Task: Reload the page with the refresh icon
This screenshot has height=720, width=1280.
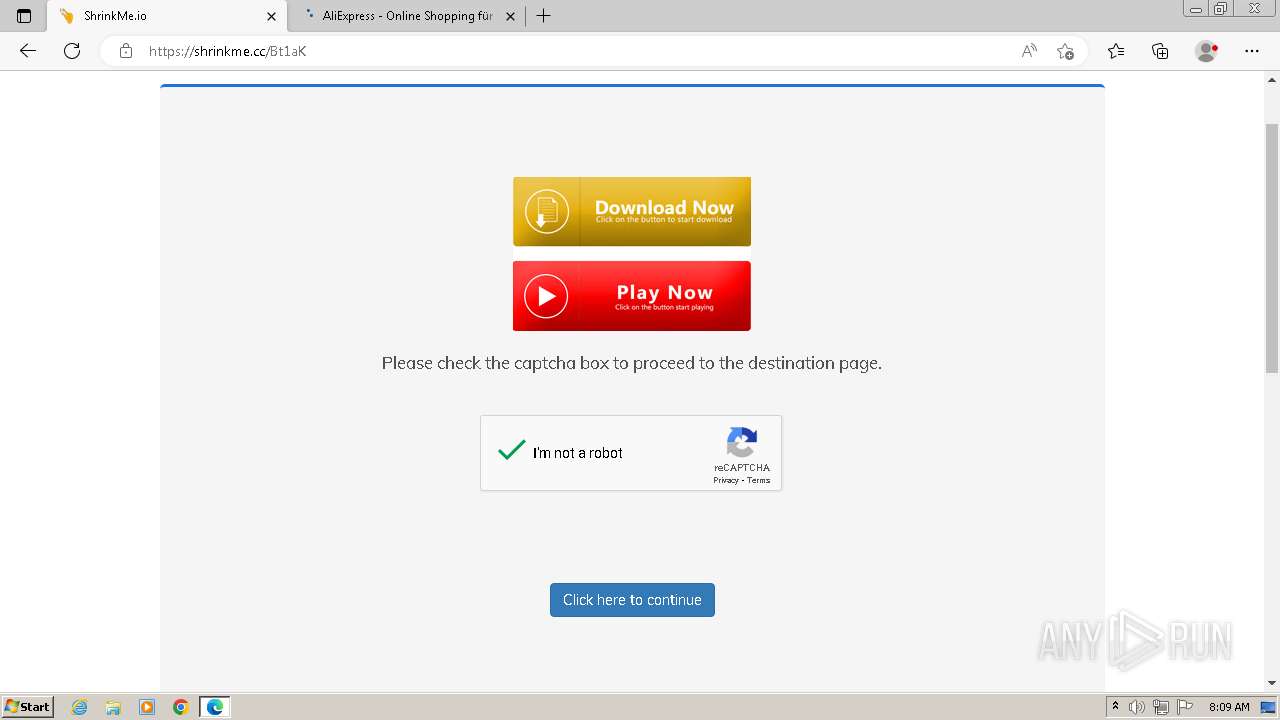Action: [x=72, y=51]
